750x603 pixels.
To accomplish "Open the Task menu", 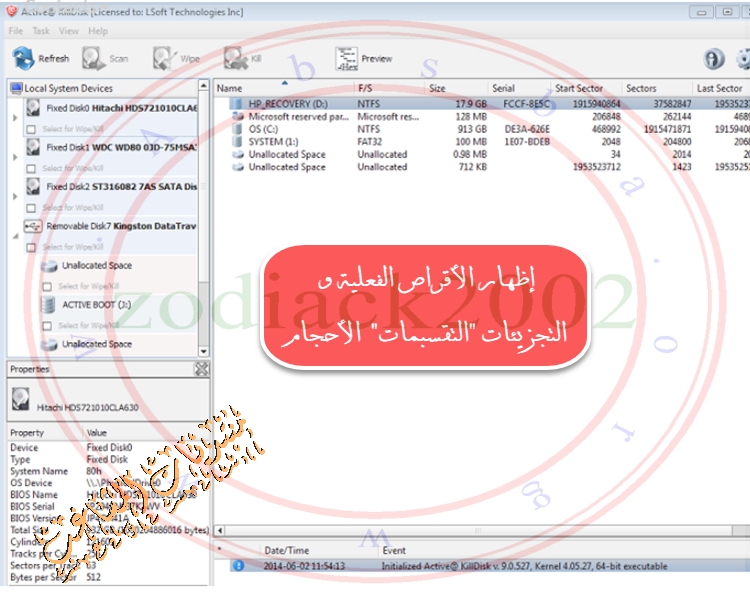I will click(x=41, y=31).
